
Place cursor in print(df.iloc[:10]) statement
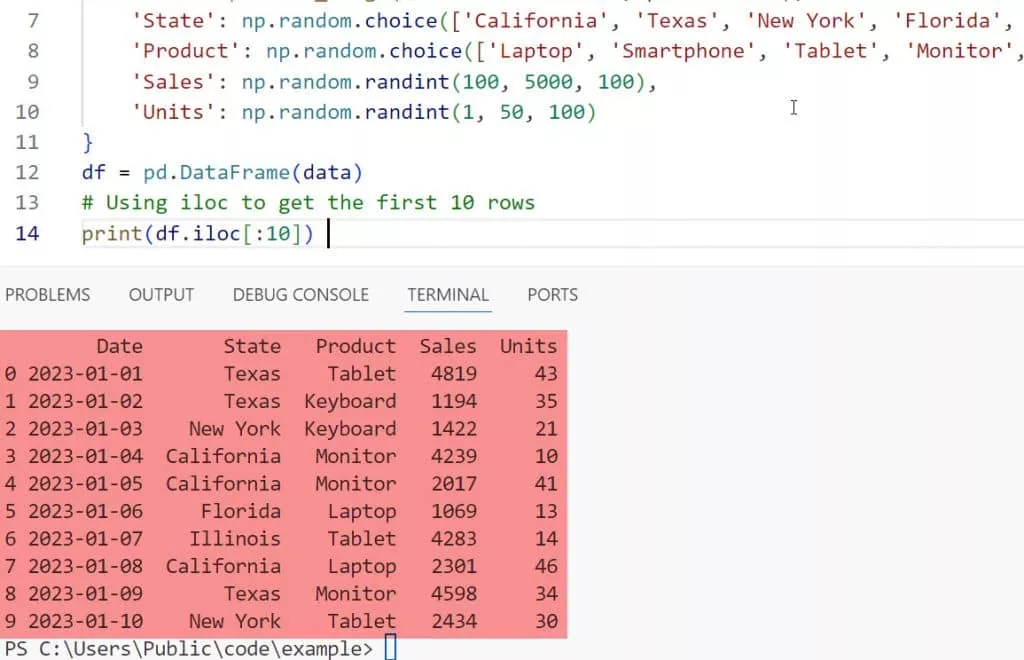tap(198, 234)
